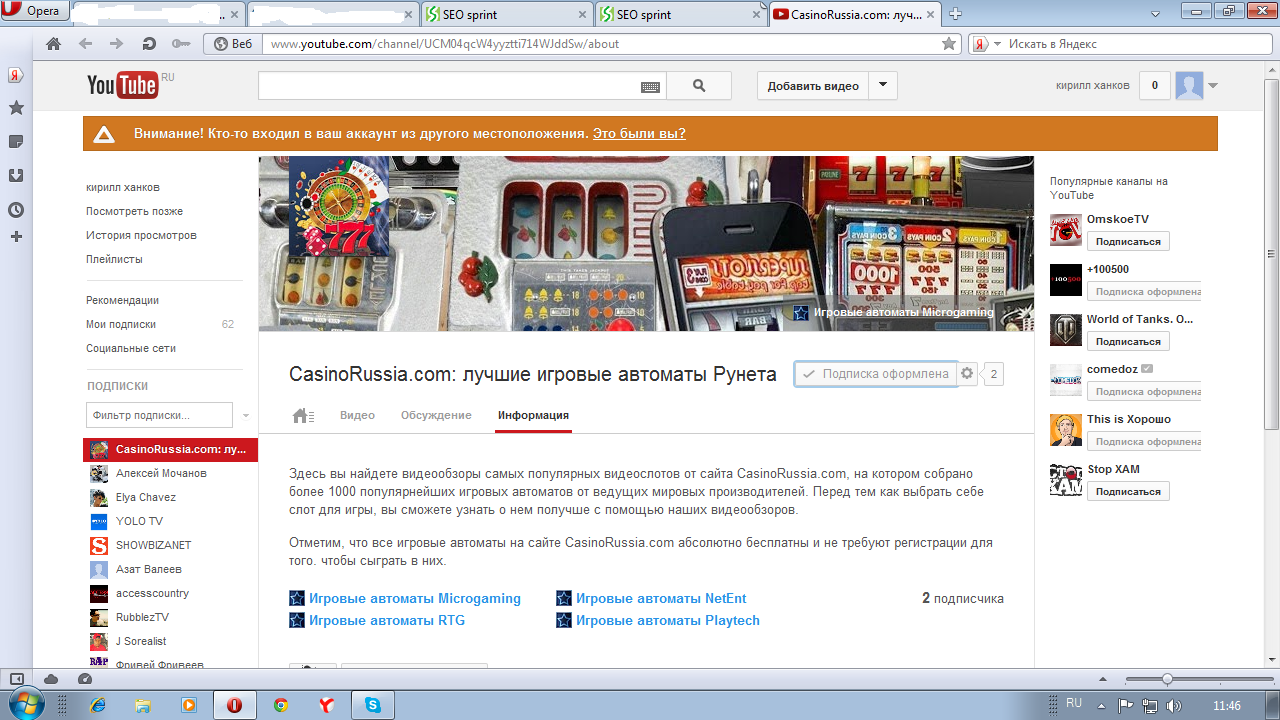Viewport: 1280px width, 720px height.
Task: Reload the page with refresh icon
Action: tap(149, 44)
